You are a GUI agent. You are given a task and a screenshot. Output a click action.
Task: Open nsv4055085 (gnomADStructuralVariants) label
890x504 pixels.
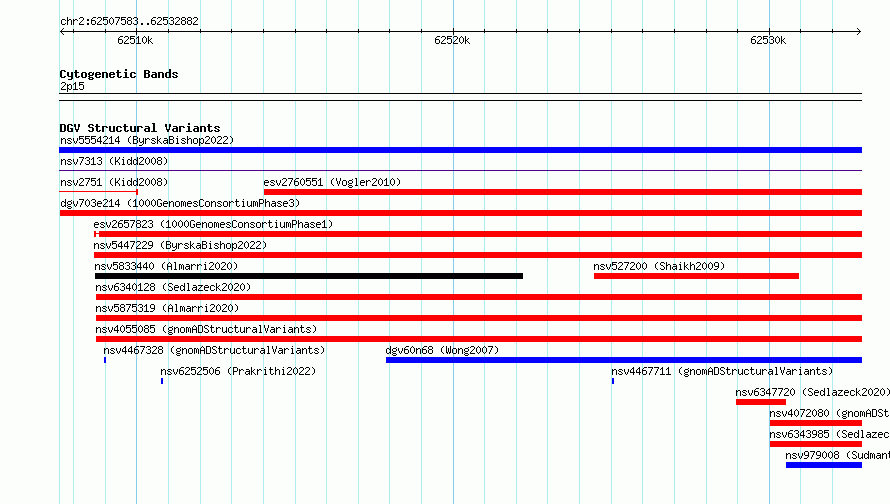coord(206,329)
